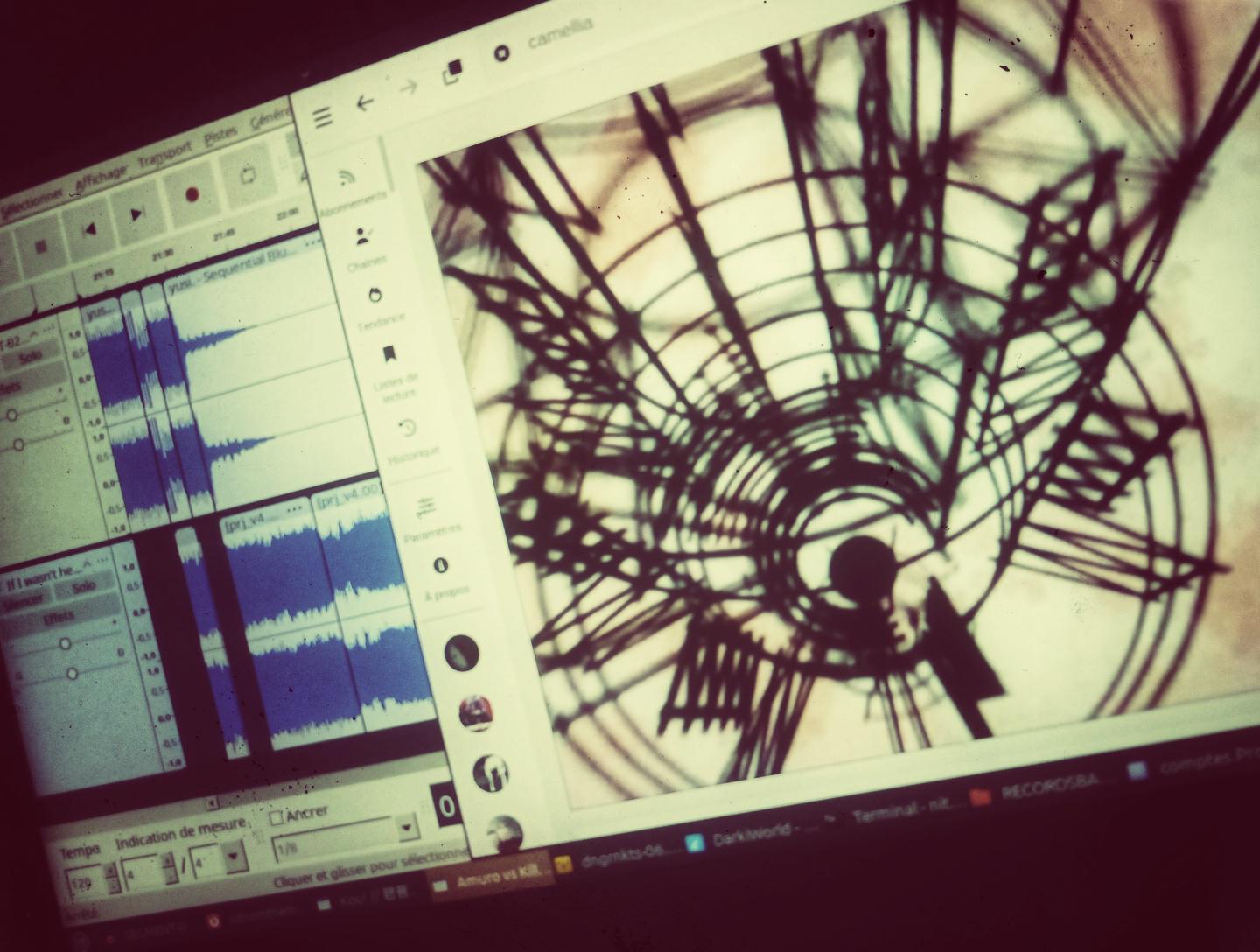Toggle Solo on the 'If I wasn't he...' track

[85, 586]
